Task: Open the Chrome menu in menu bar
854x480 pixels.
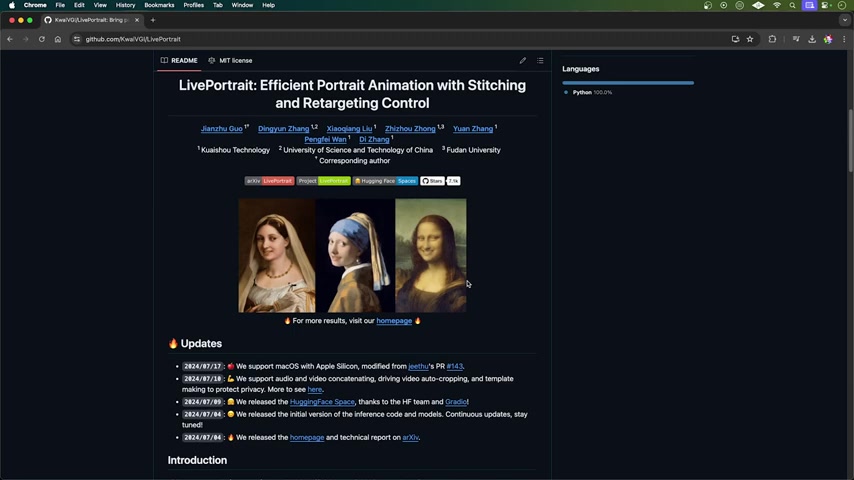Action: click(35, 5)
